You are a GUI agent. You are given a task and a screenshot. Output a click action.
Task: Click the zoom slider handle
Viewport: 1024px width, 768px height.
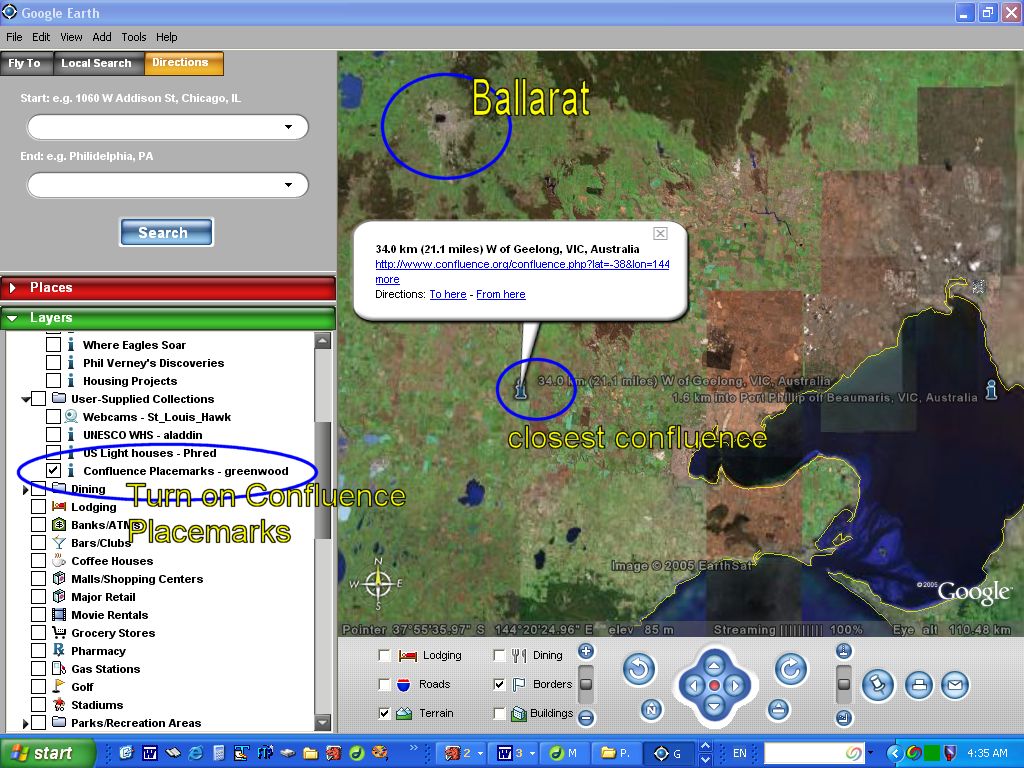click(586, 684)
